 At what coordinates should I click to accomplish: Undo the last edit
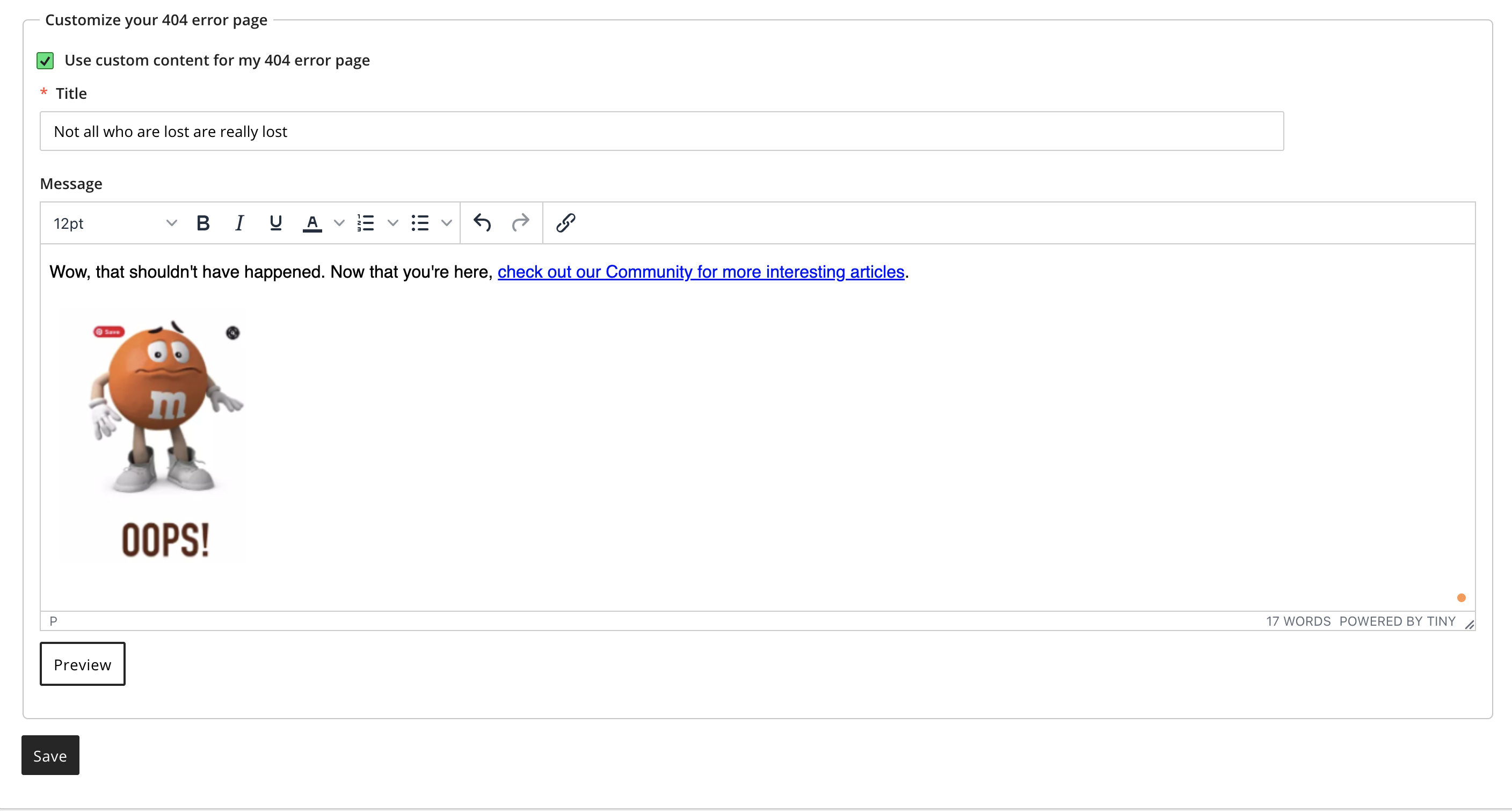tap(482, 223)
